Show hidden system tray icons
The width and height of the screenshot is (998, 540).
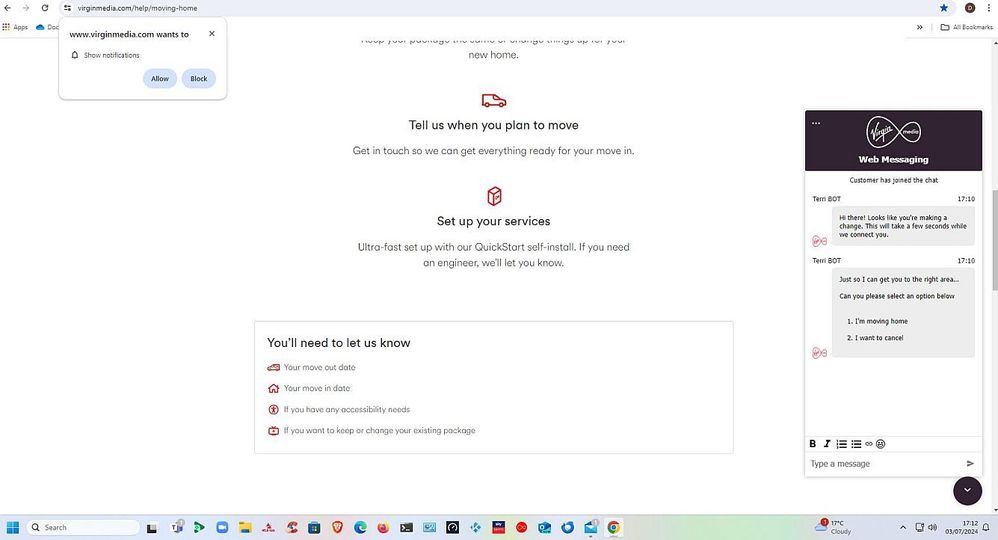point(903,527)
